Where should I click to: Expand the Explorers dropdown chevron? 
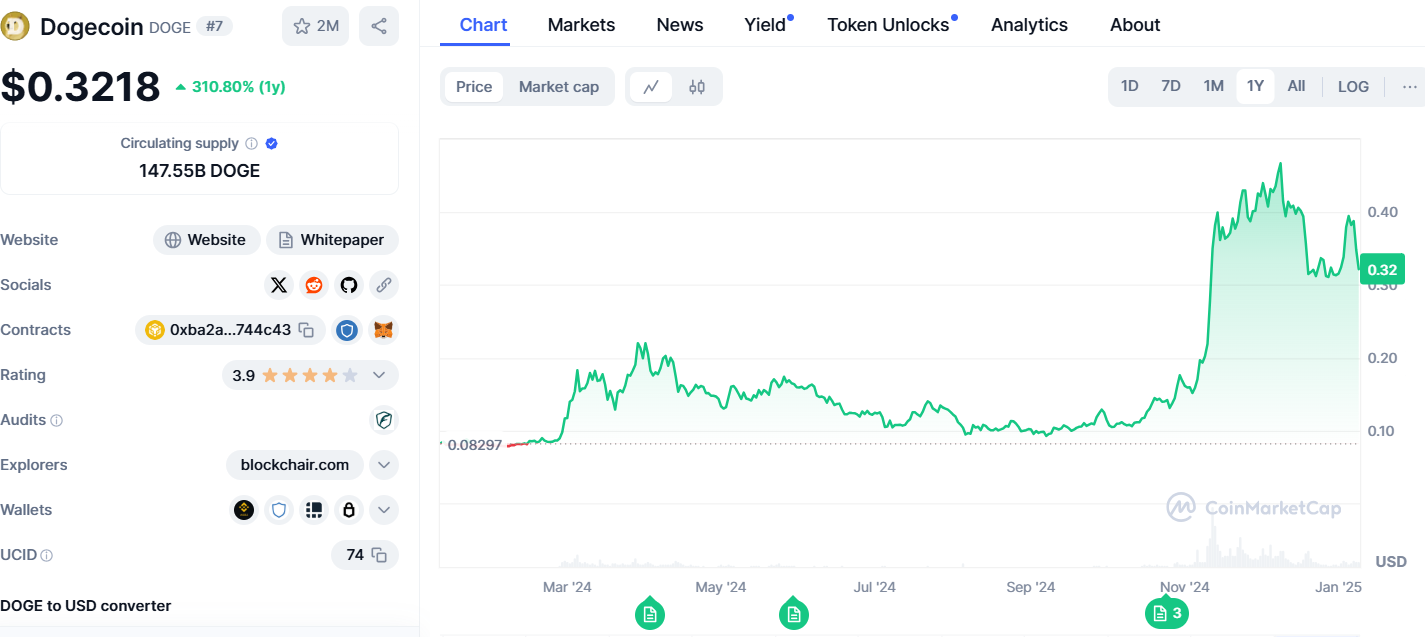[384, 465]
